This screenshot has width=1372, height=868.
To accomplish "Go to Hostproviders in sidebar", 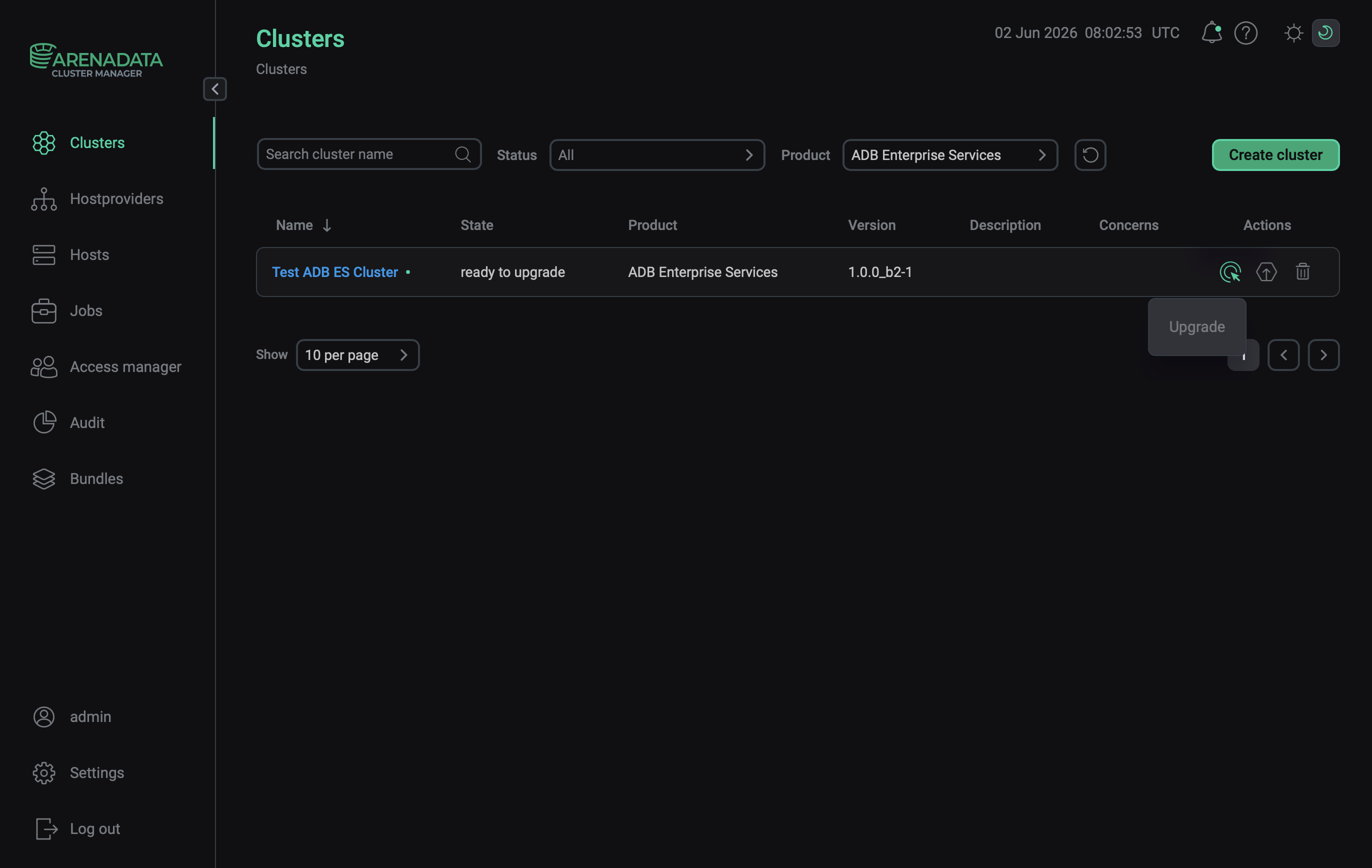I will point(116,198).
